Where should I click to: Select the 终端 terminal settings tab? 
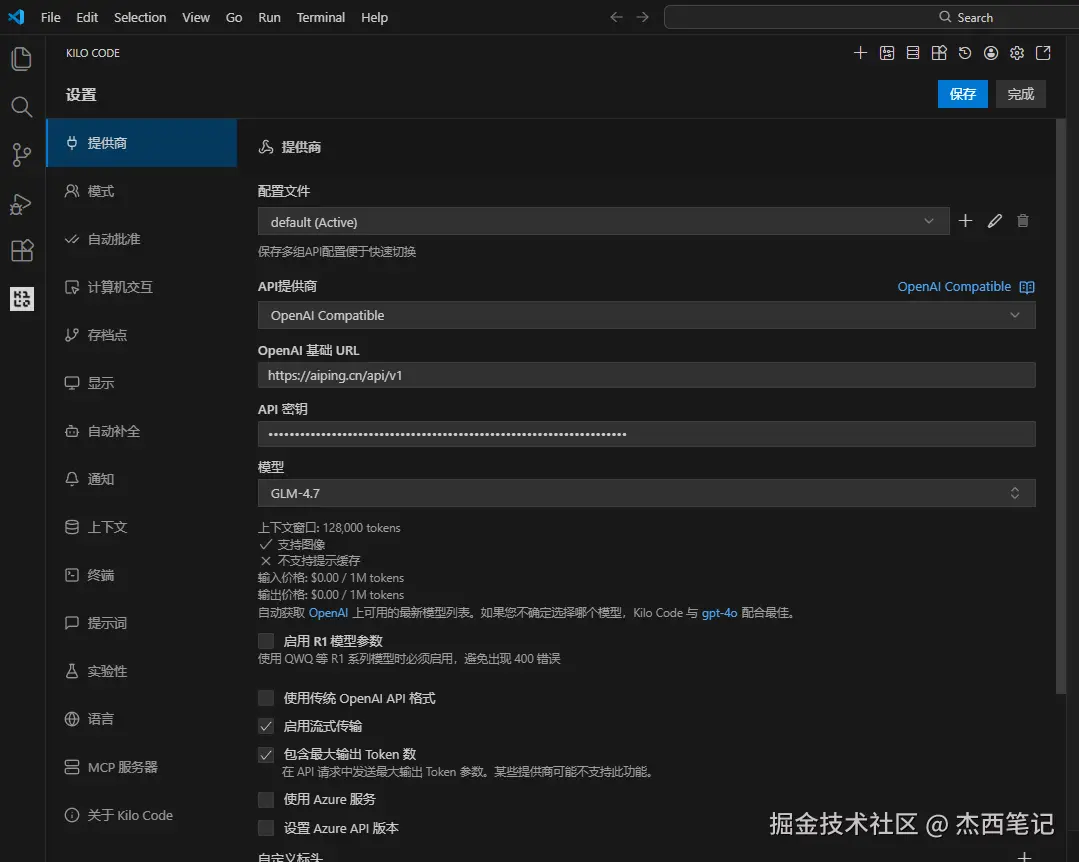pos(142,575)
